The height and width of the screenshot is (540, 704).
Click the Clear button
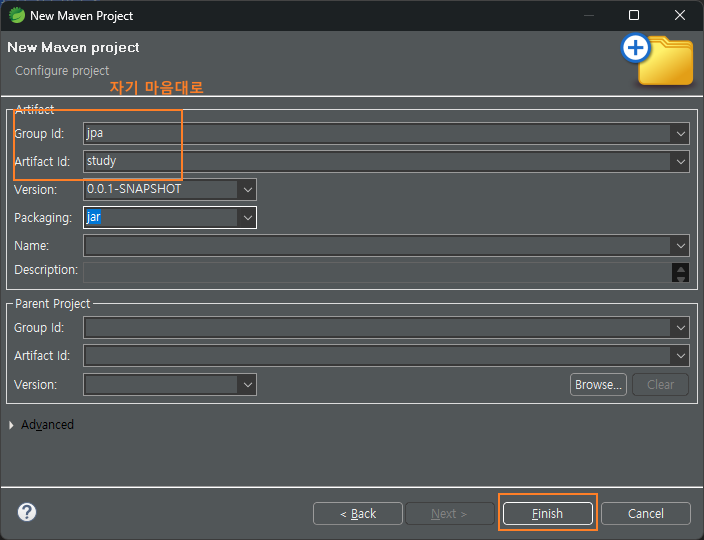[x=660, y=385]
